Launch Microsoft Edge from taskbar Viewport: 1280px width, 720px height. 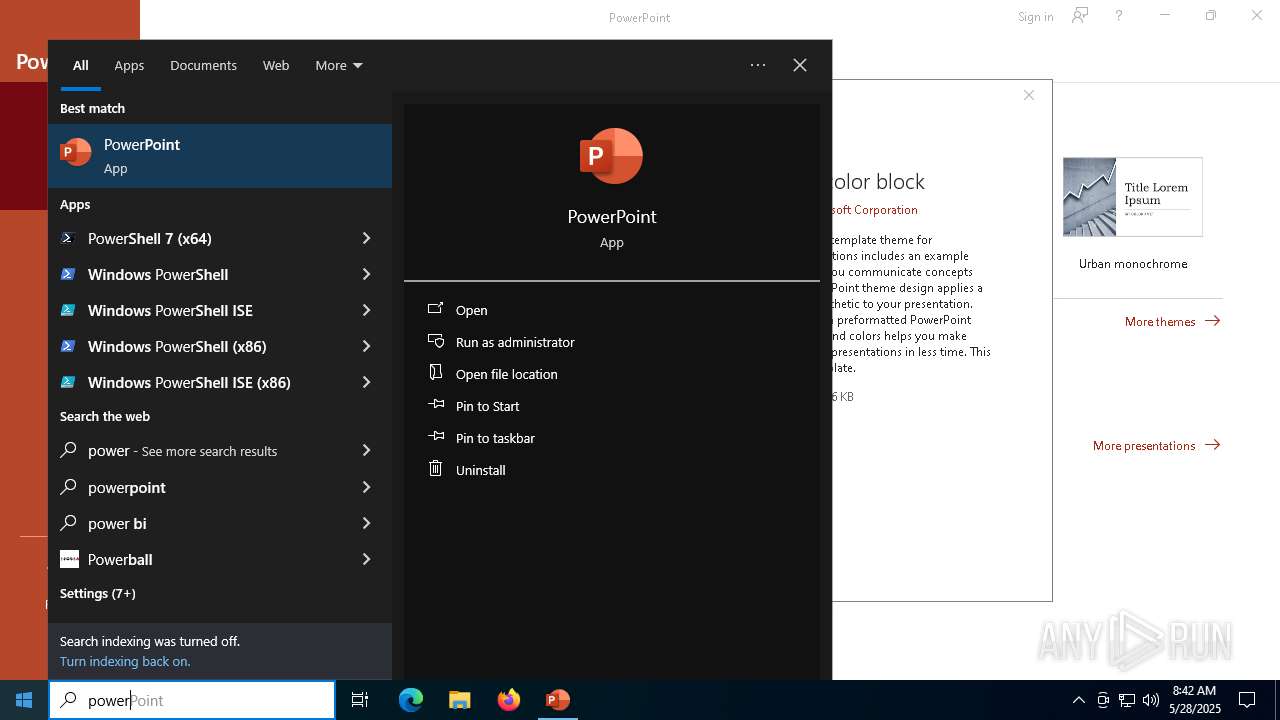click(x=411, y=700)
